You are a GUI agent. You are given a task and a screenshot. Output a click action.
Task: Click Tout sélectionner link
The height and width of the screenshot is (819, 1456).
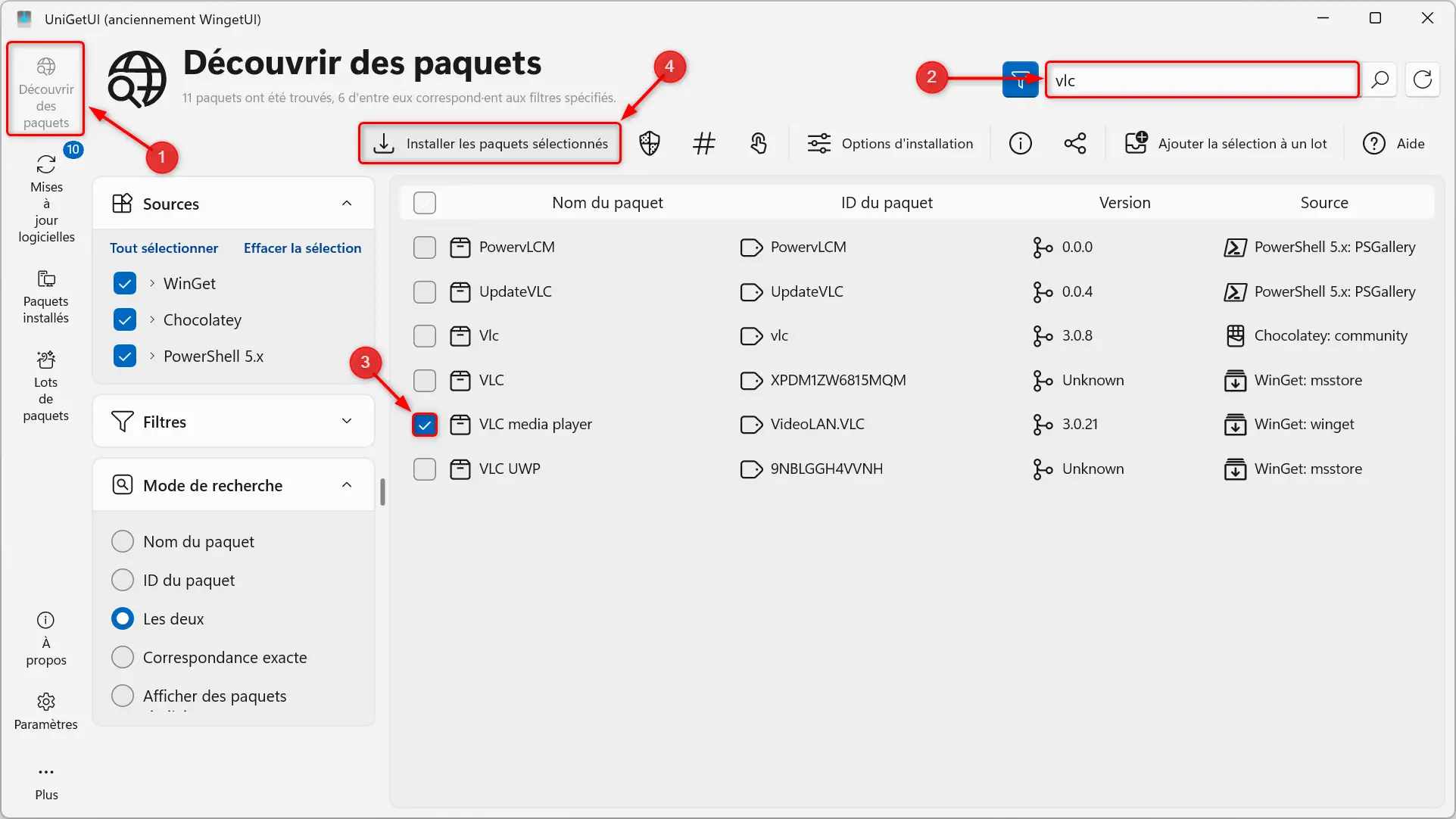[164, 248]
